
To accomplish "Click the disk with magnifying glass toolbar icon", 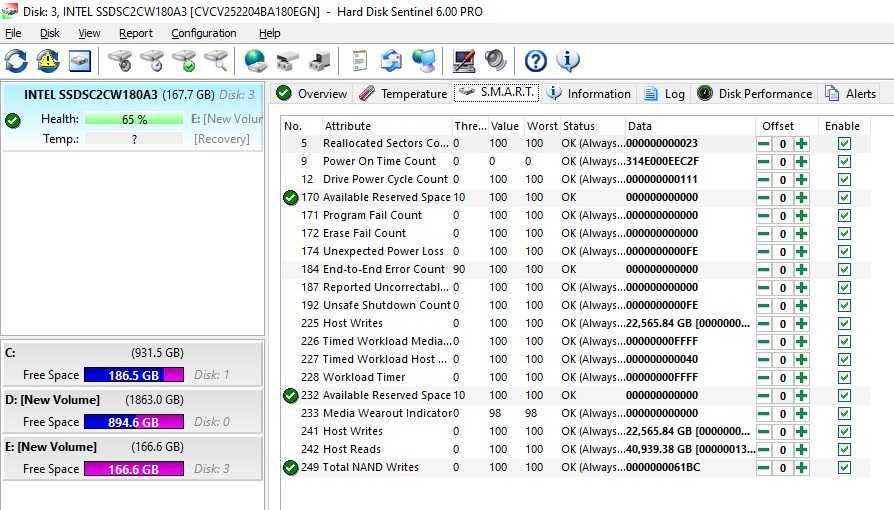I will tap(216, 60).
